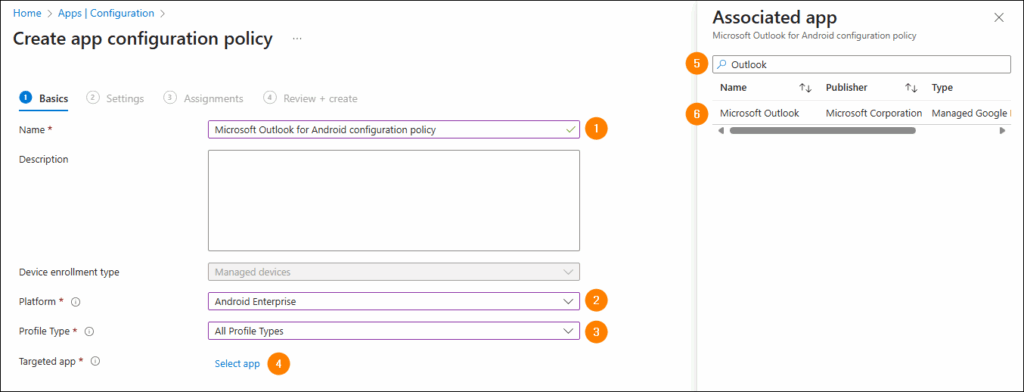Click the magnifier icon in the search box
This screenshot has width=1024, height=392.
point(722,65)
